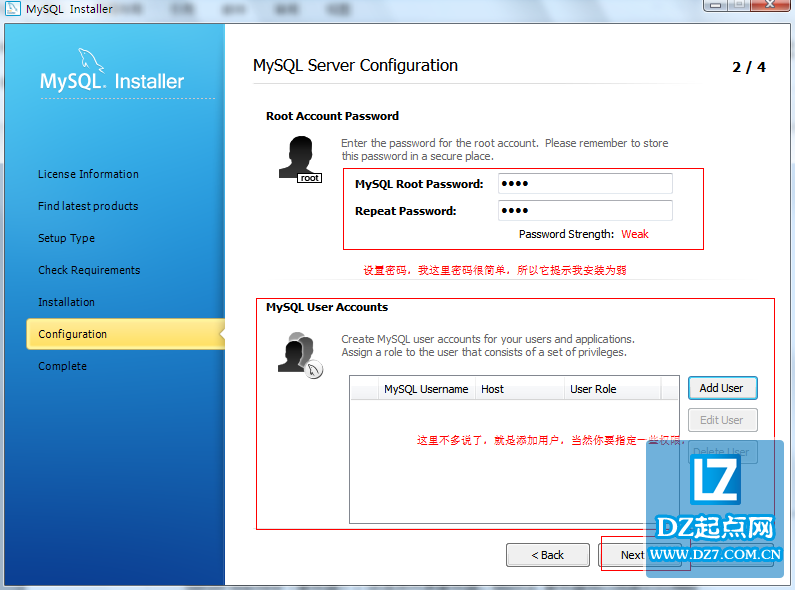Go to Setup Type step
The height and width of the screenshot is (590, 795).
(x=66, y=238)
